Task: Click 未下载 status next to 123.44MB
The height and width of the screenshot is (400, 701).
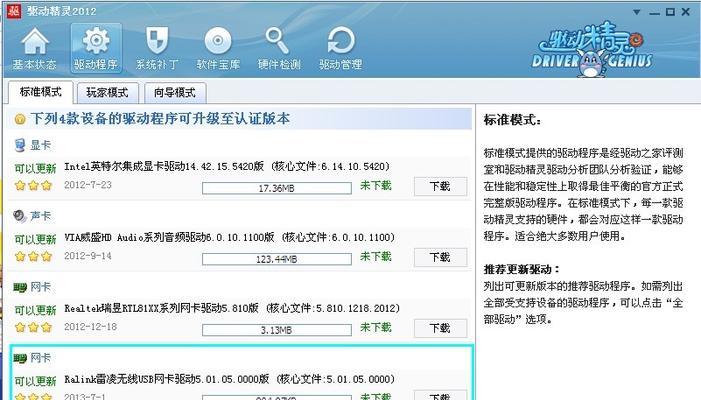Action: point(376,257)
